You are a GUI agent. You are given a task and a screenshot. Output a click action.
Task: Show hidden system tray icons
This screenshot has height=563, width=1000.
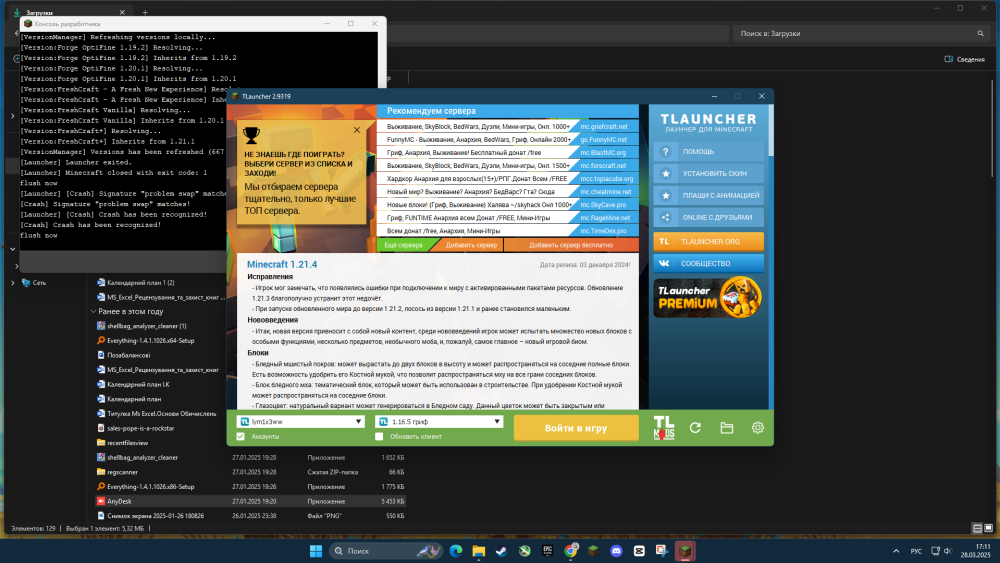pos(896,551)
